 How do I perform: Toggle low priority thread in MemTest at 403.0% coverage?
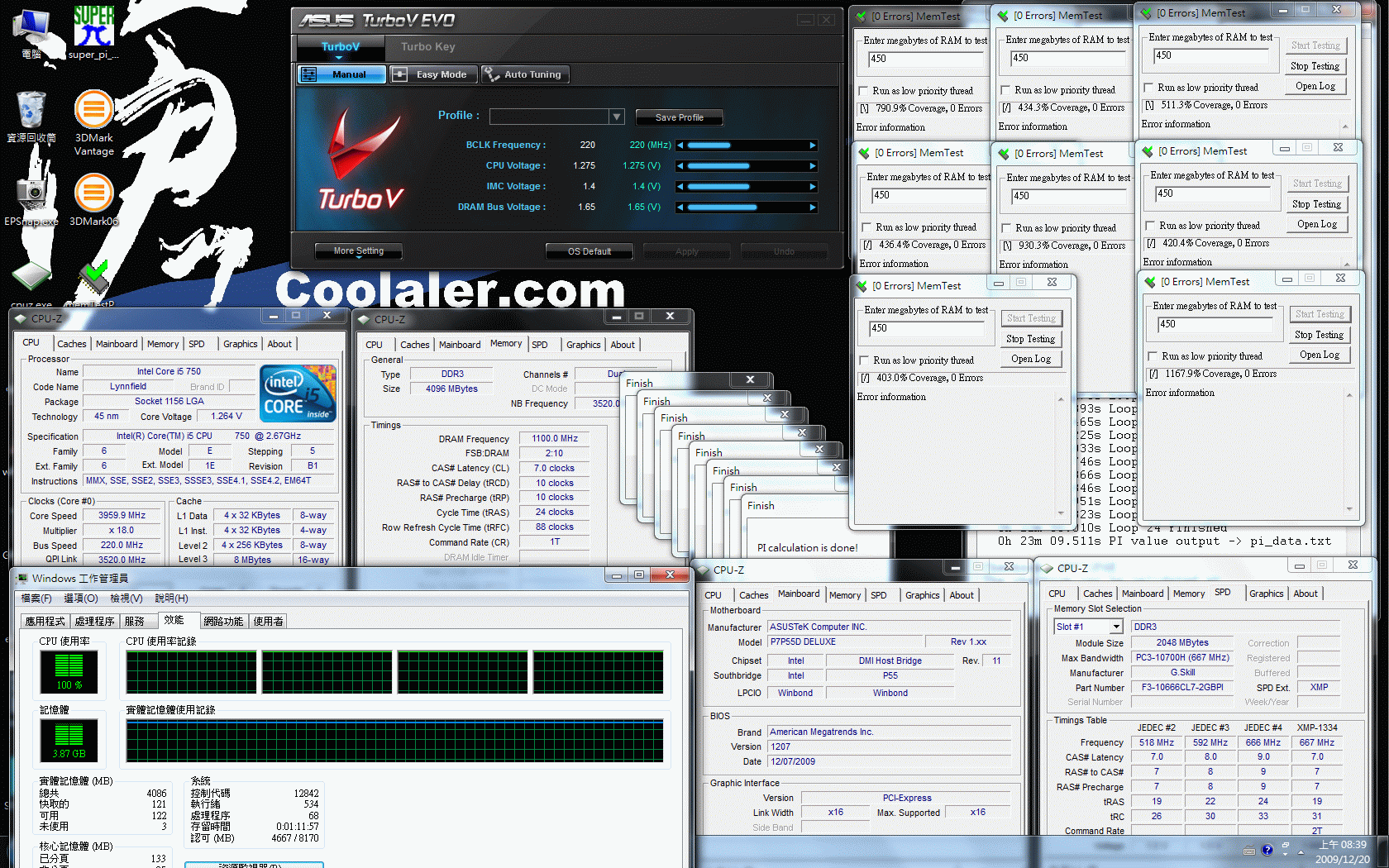pyautogui.click(x=864, y=360)
